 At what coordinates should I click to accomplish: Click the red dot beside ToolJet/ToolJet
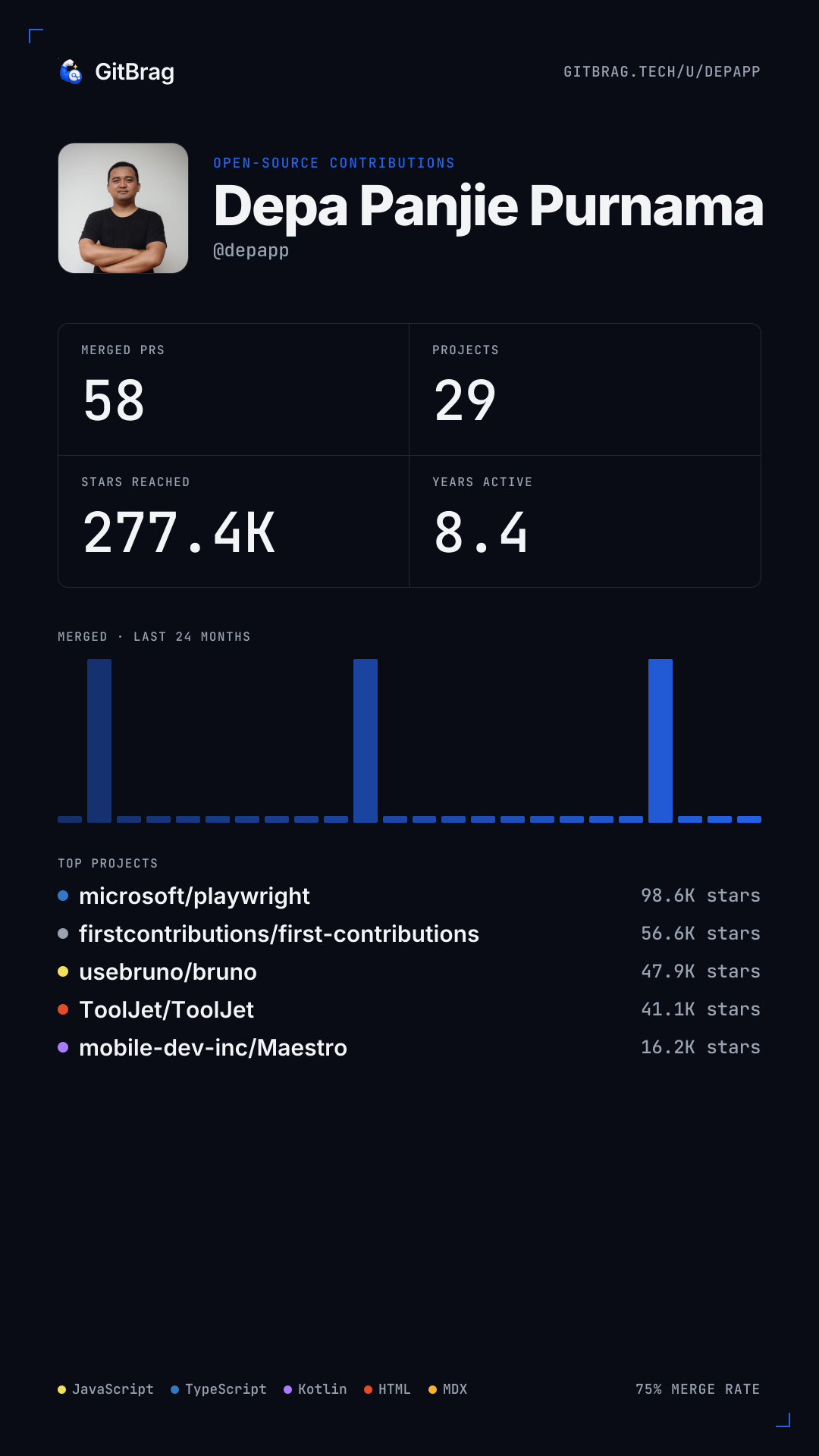[63, 1009]
